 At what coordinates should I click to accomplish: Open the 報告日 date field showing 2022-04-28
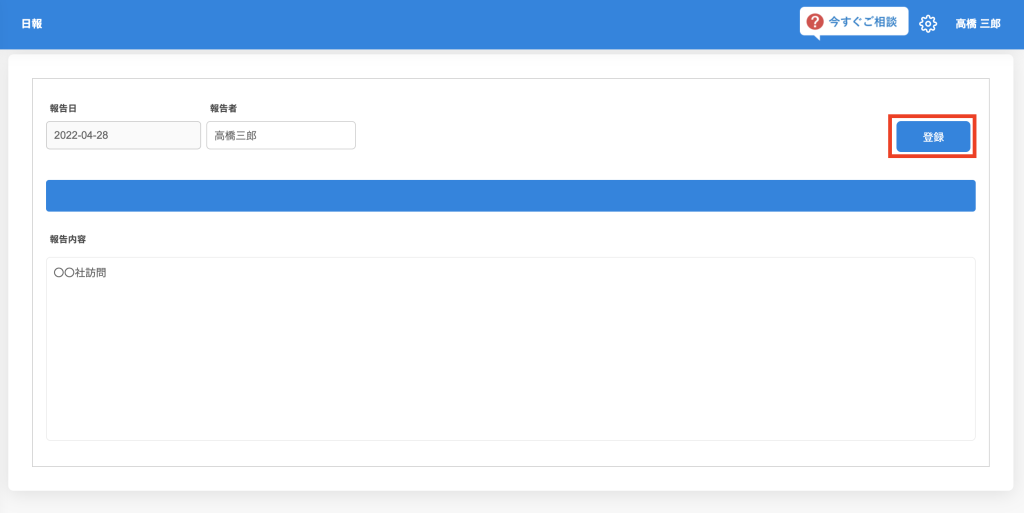[x=123, y=135]
